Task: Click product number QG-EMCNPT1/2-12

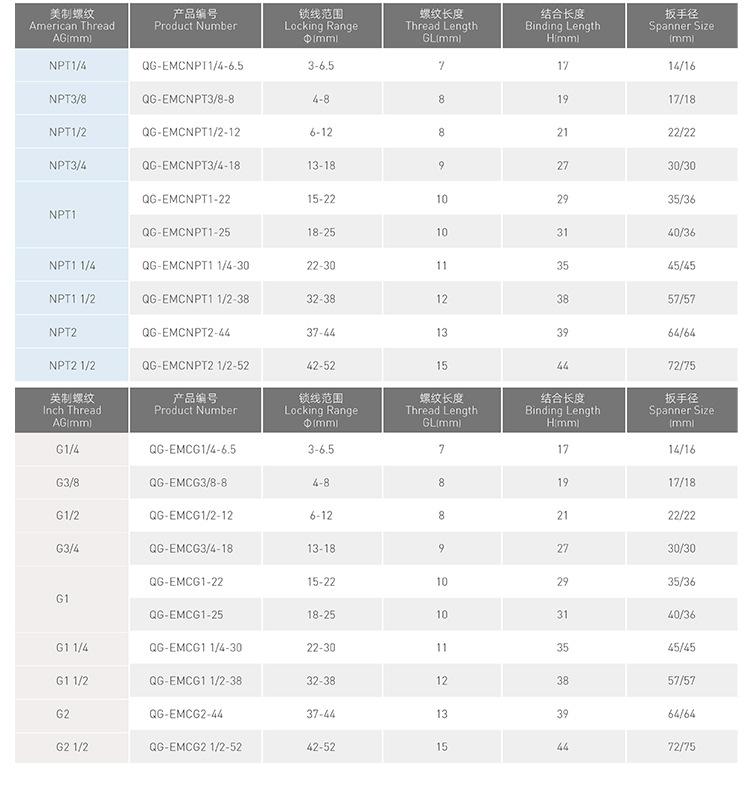Action: click(x=196, y=132)
